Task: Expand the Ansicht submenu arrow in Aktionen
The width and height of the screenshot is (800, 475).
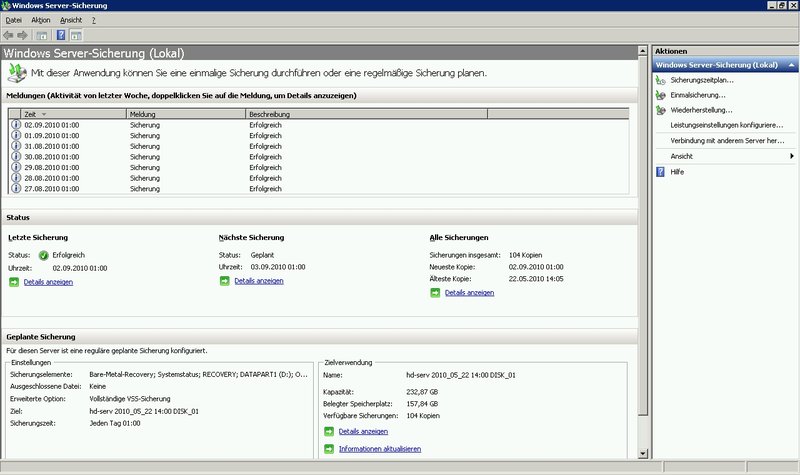Action: pos(791,156)
